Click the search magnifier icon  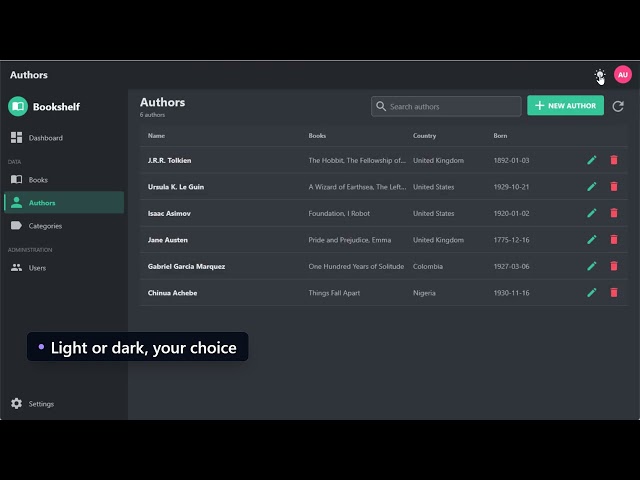[381, 106]
